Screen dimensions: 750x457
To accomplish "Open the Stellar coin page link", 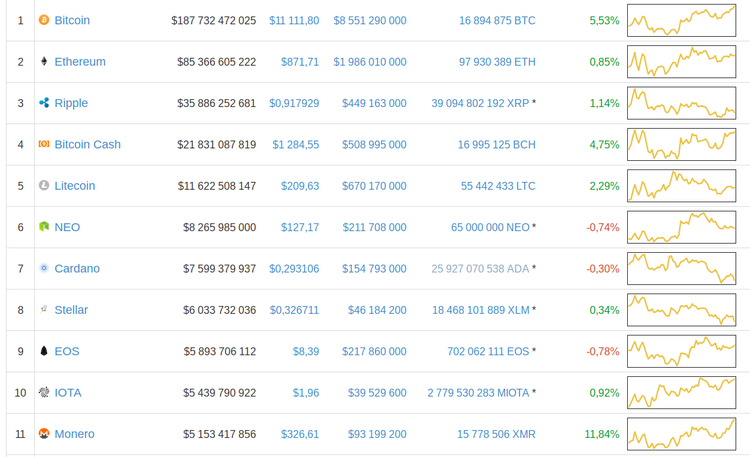I will point(71,310).
